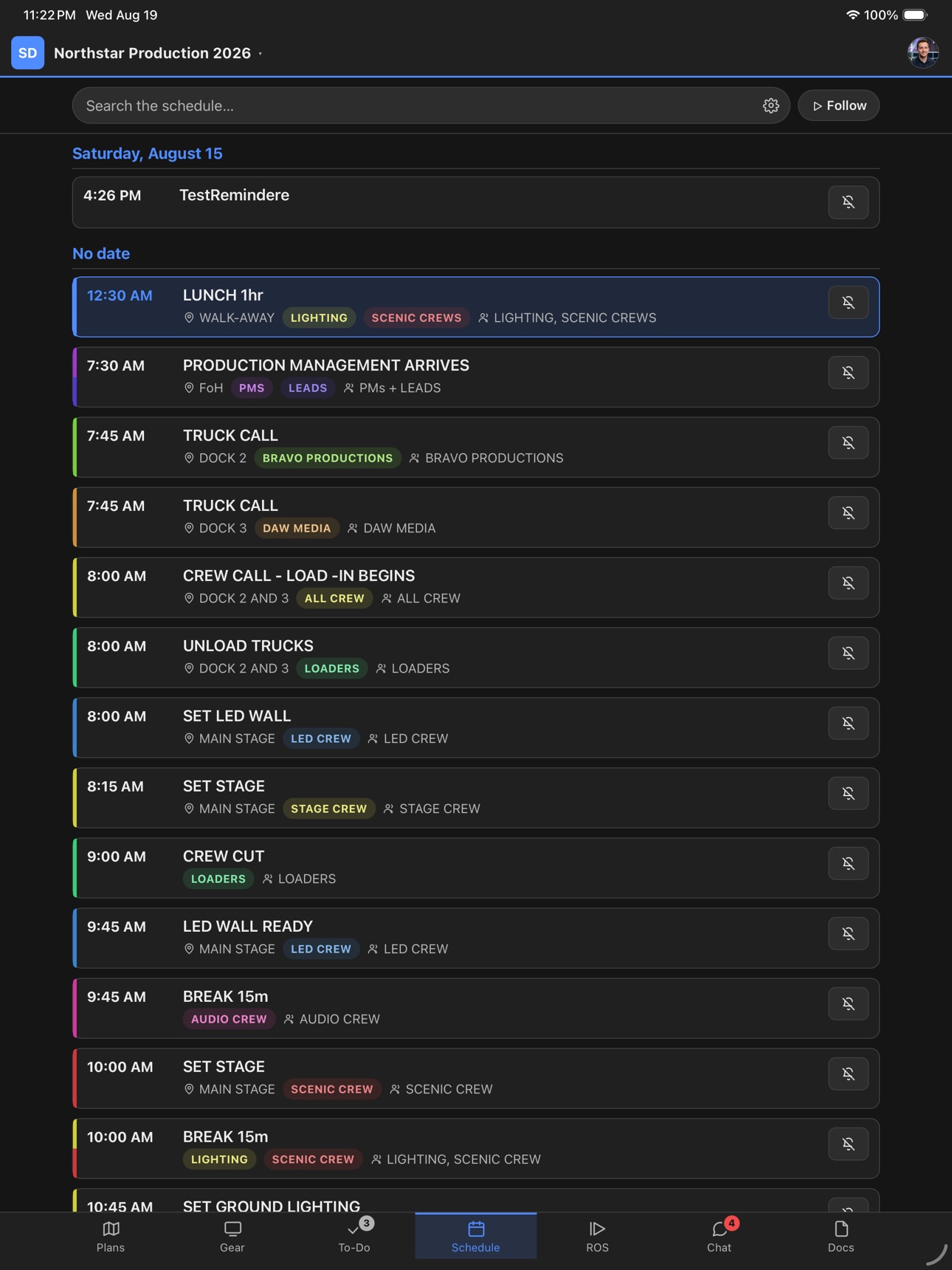Select the LIGHTING tag on LUNCH 1hr
This screenshot has width=952, height=1270.
click(x=319, y=317)
